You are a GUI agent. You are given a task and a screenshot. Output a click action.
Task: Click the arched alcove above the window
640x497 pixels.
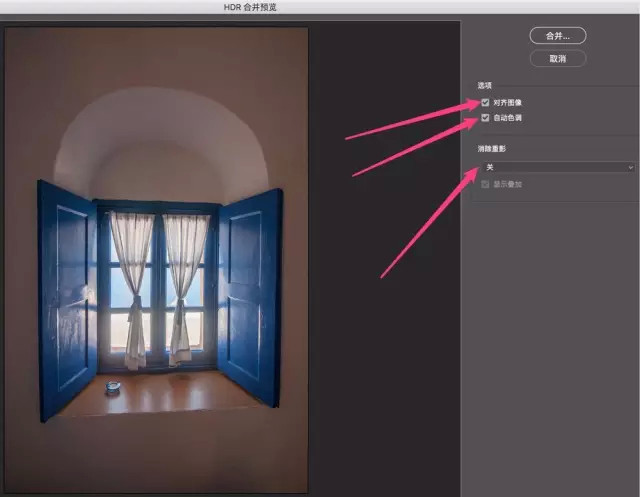point(161,143)
